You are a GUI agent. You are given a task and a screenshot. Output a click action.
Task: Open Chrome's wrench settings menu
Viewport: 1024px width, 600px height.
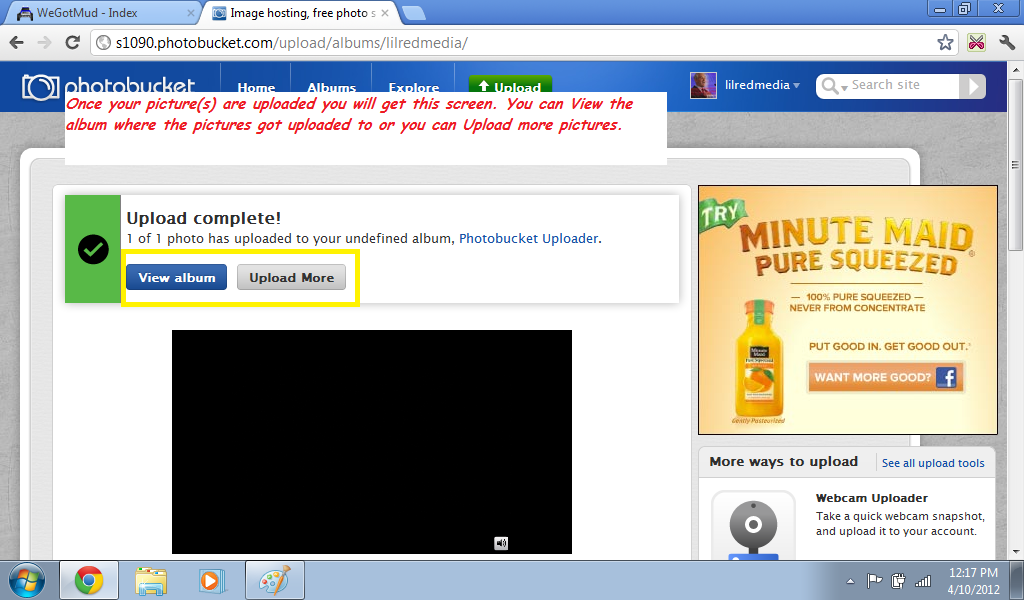tap(1006, 43)
